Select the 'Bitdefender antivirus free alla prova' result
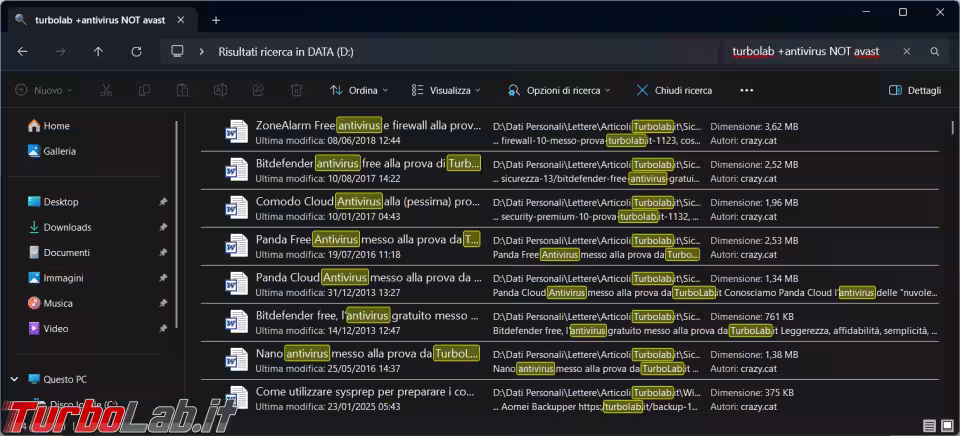The width and height of the screenshot is (960, 436). click(x=569, y=170)
